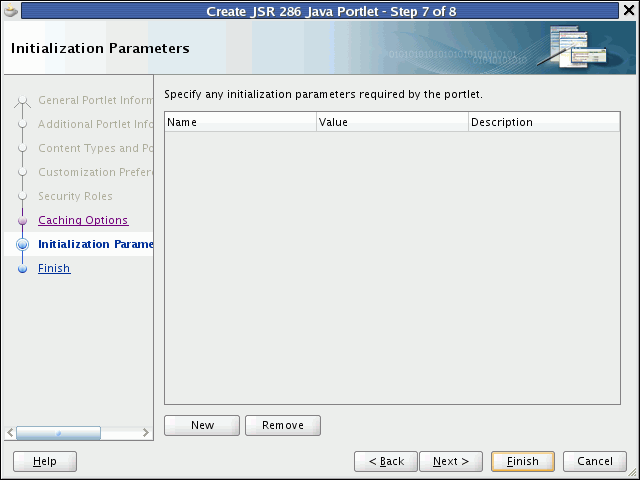This screenshot has height=480, width=640.
Task: Click the Description column header
Action: tap(543, 122)
